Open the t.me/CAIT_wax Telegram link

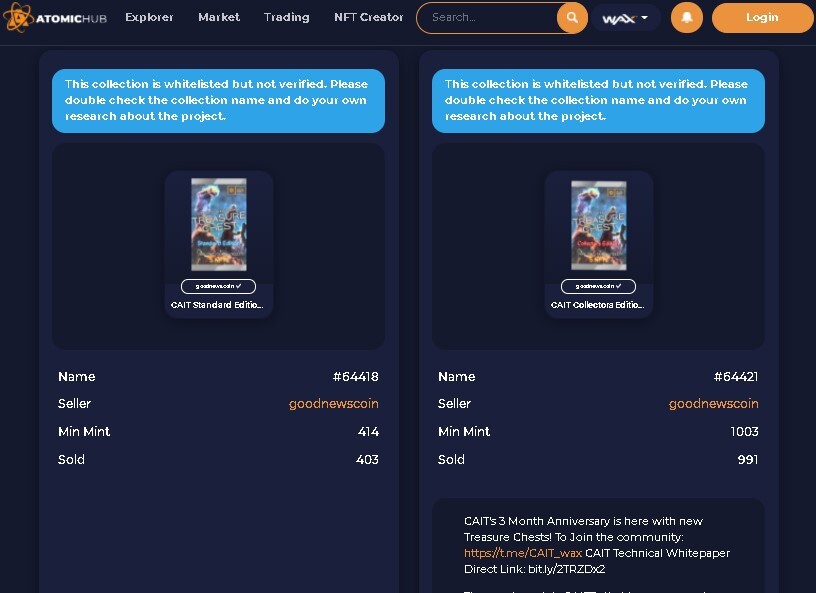(x=522, y=553)
